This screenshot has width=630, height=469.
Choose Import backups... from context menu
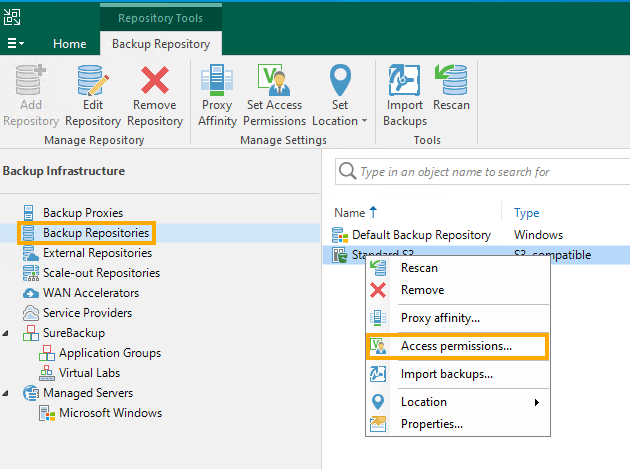click(457, 374)
